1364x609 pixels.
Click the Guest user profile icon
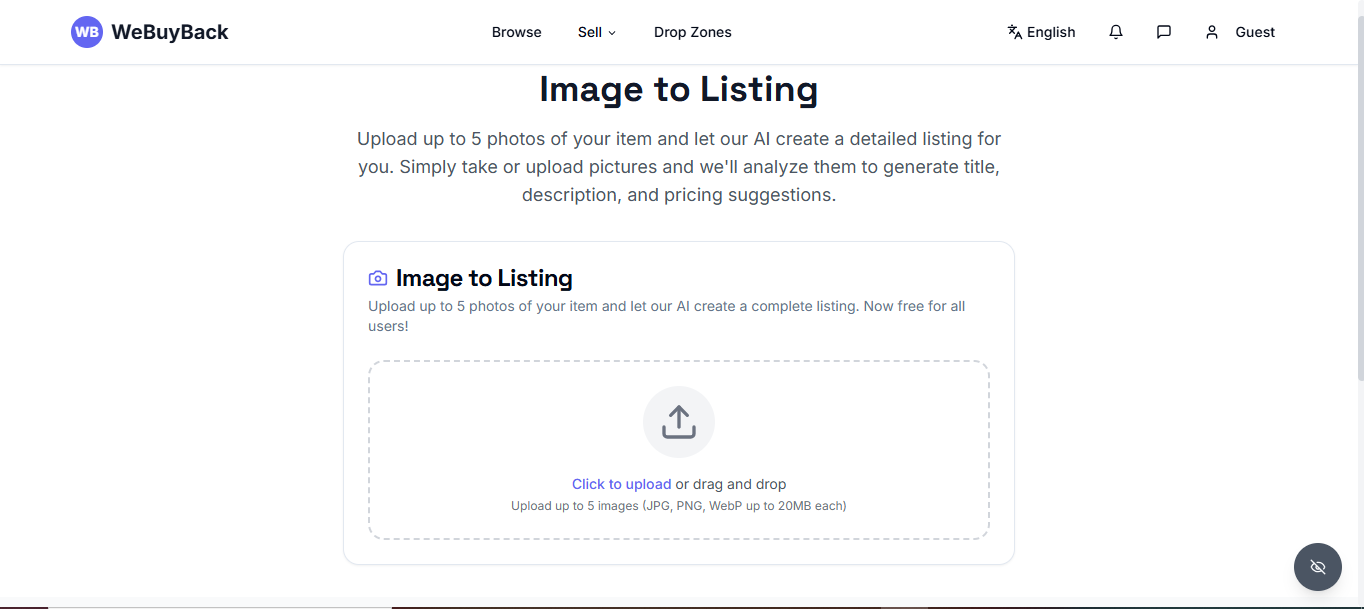(x=1212, y=32)
